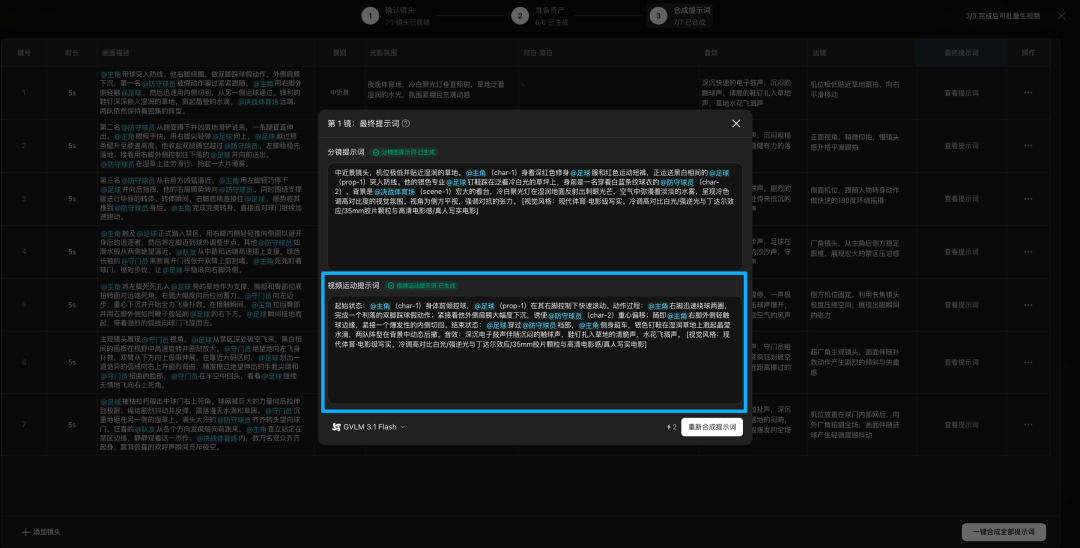Click the 镜号 column header
1080x548 pixels.
24,53
